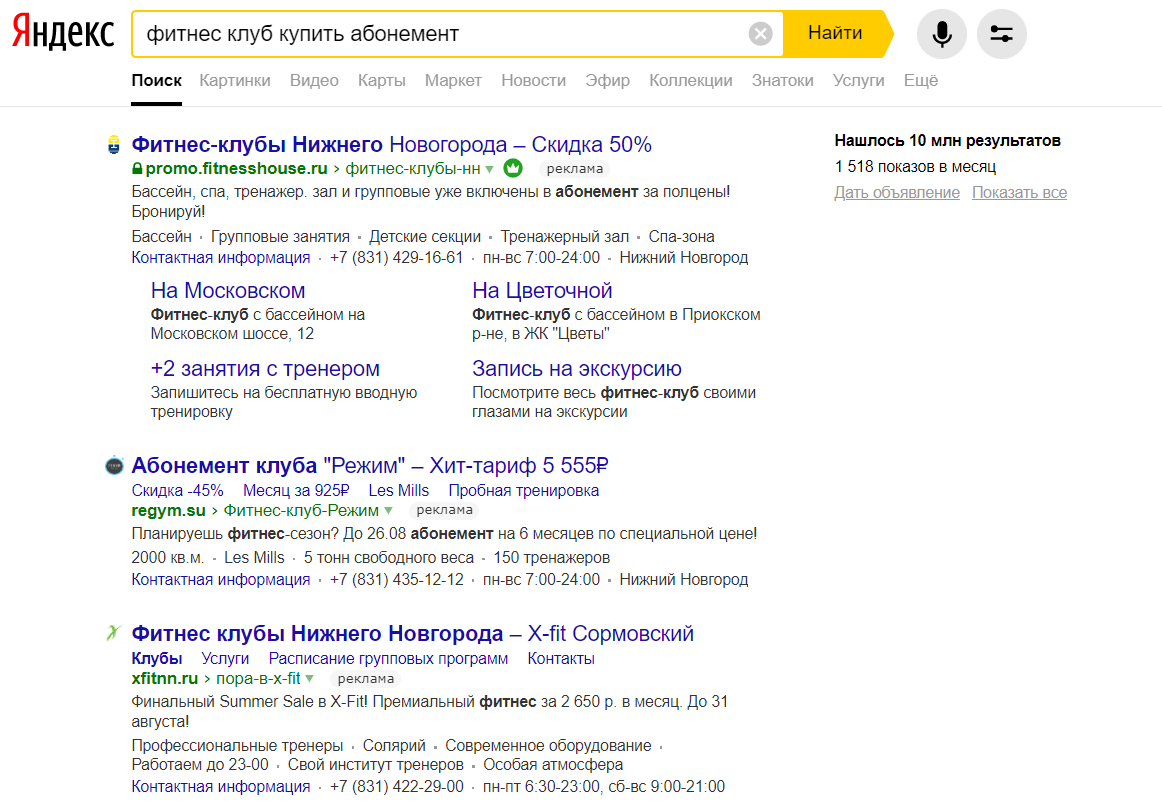1162x803 pixels.
Task: Click the Показать все link
Action: (1020, 193)
